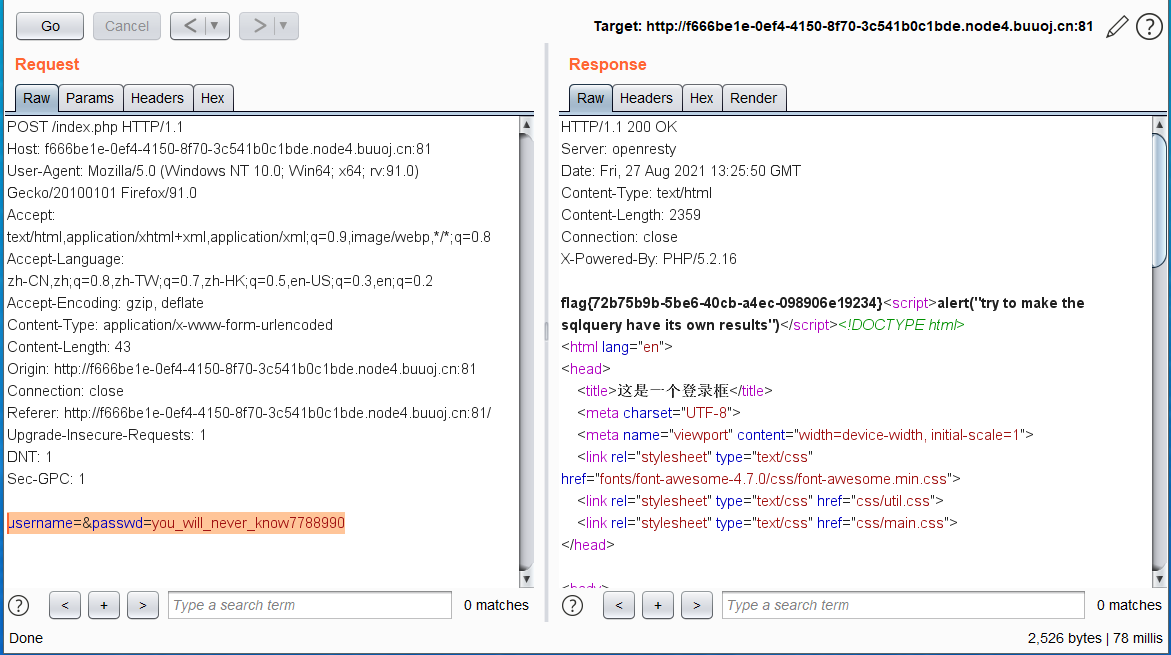Go to next match in Request search
1171x655 pixels.
tap(143, 605)
